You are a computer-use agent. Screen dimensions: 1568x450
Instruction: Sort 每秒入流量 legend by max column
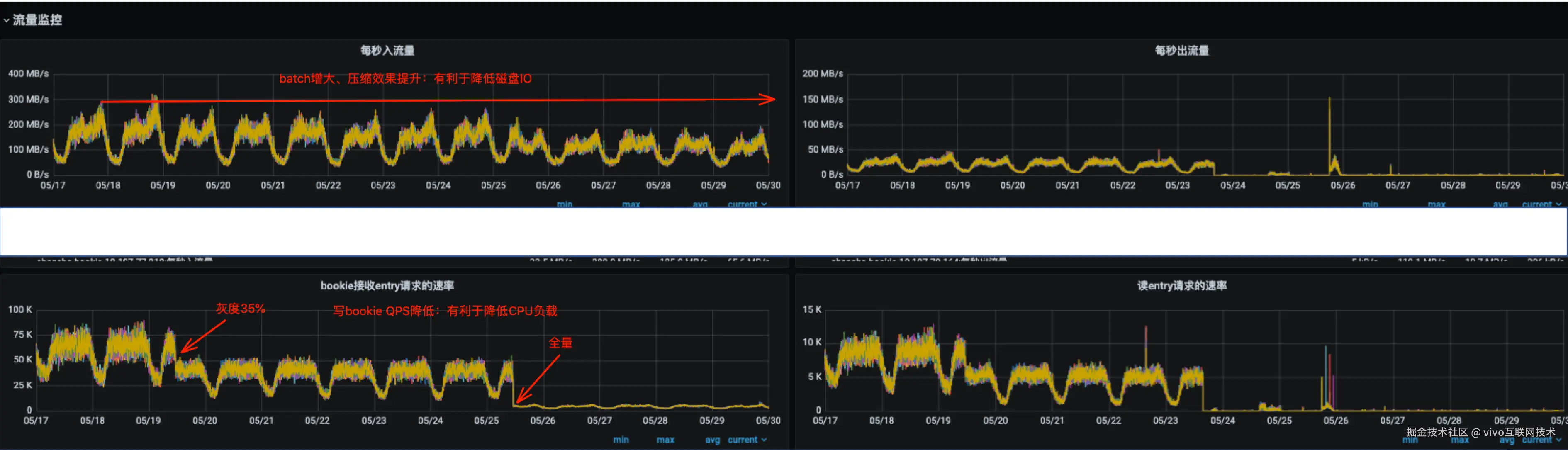[x=631, y=204]
